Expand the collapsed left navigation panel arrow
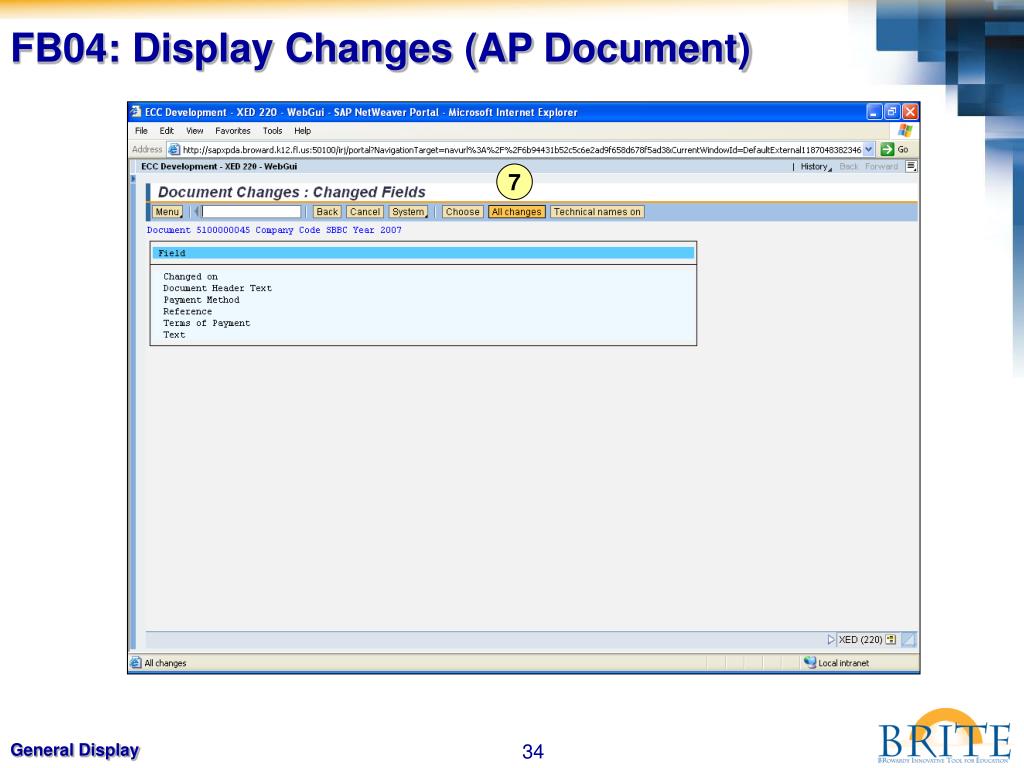 click(133, 178)
